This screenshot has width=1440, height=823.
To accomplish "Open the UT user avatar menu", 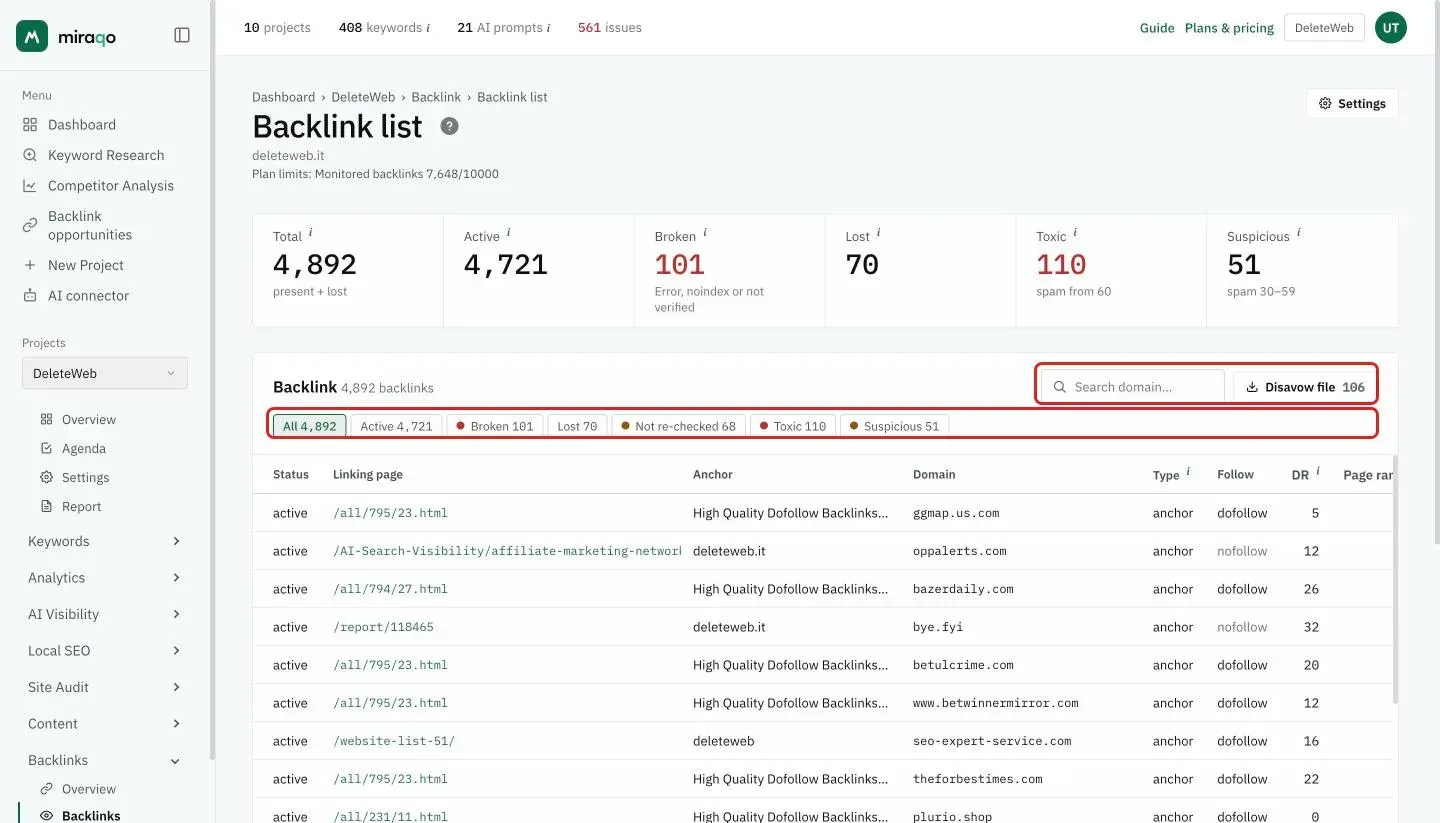I will (1391, 28).
